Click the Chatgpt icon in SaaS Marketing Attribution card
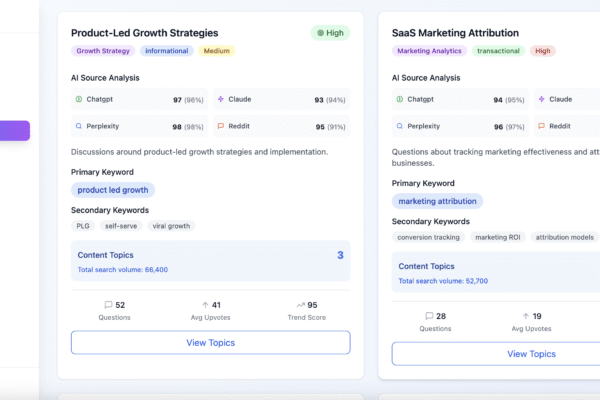The height and width of the screenshot is (400, 600). [399, 99]
